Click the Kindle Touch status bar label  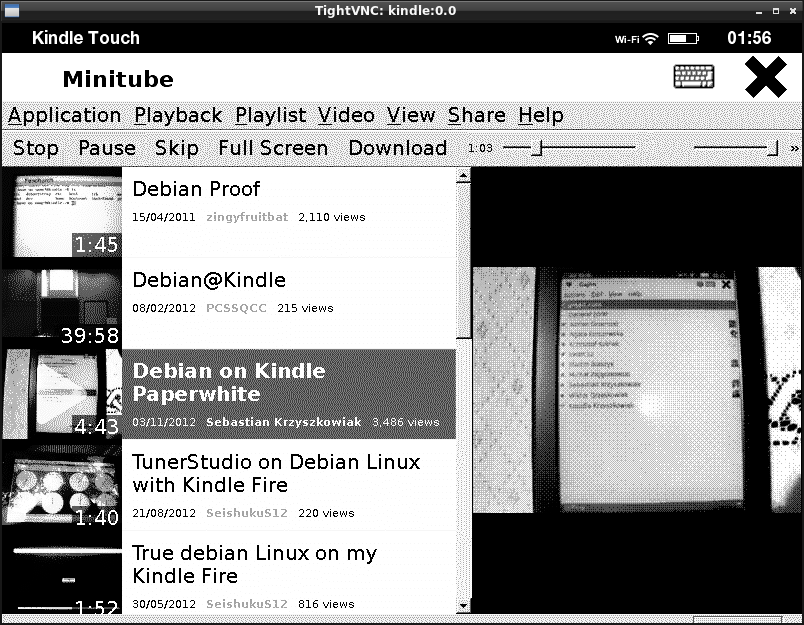coord(86,38)
